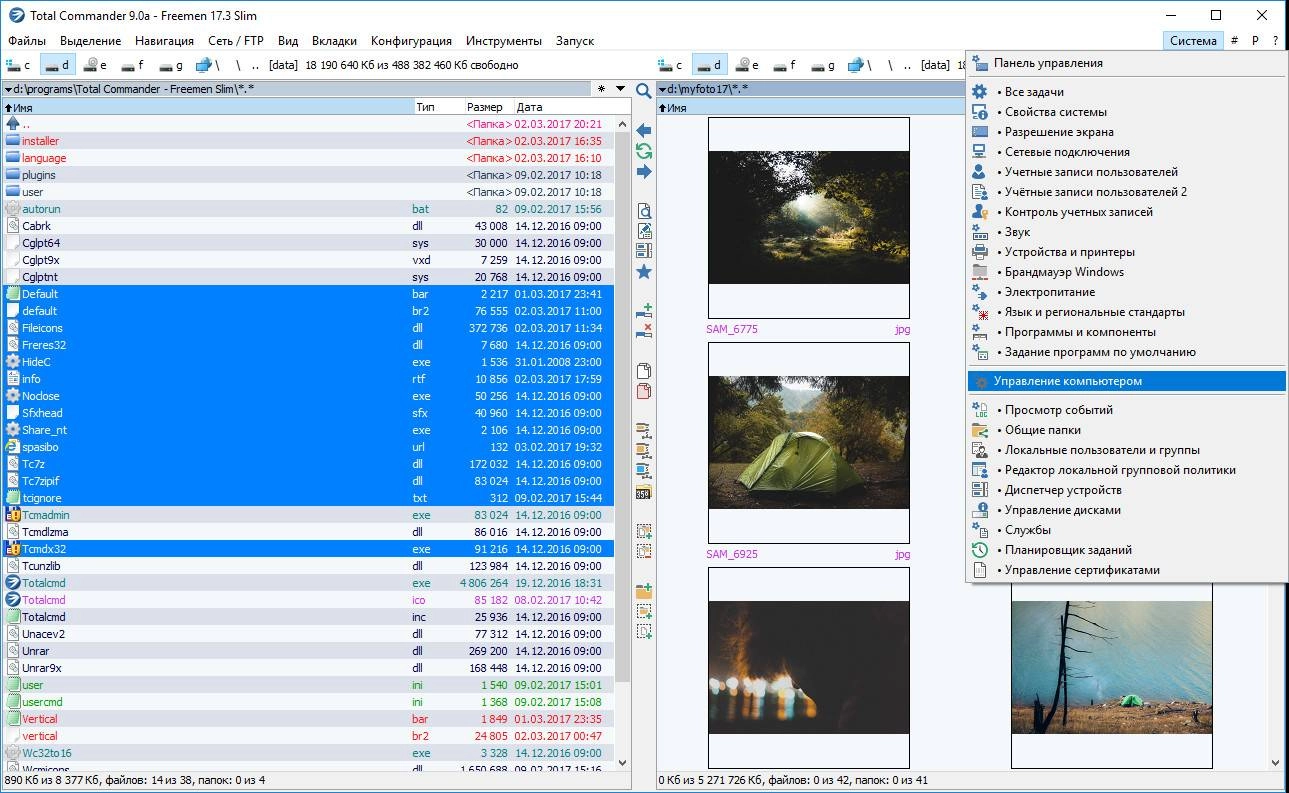Click the Система menu button
This screenshot has height=793, width=1289.
click(x=1193, y=41)
